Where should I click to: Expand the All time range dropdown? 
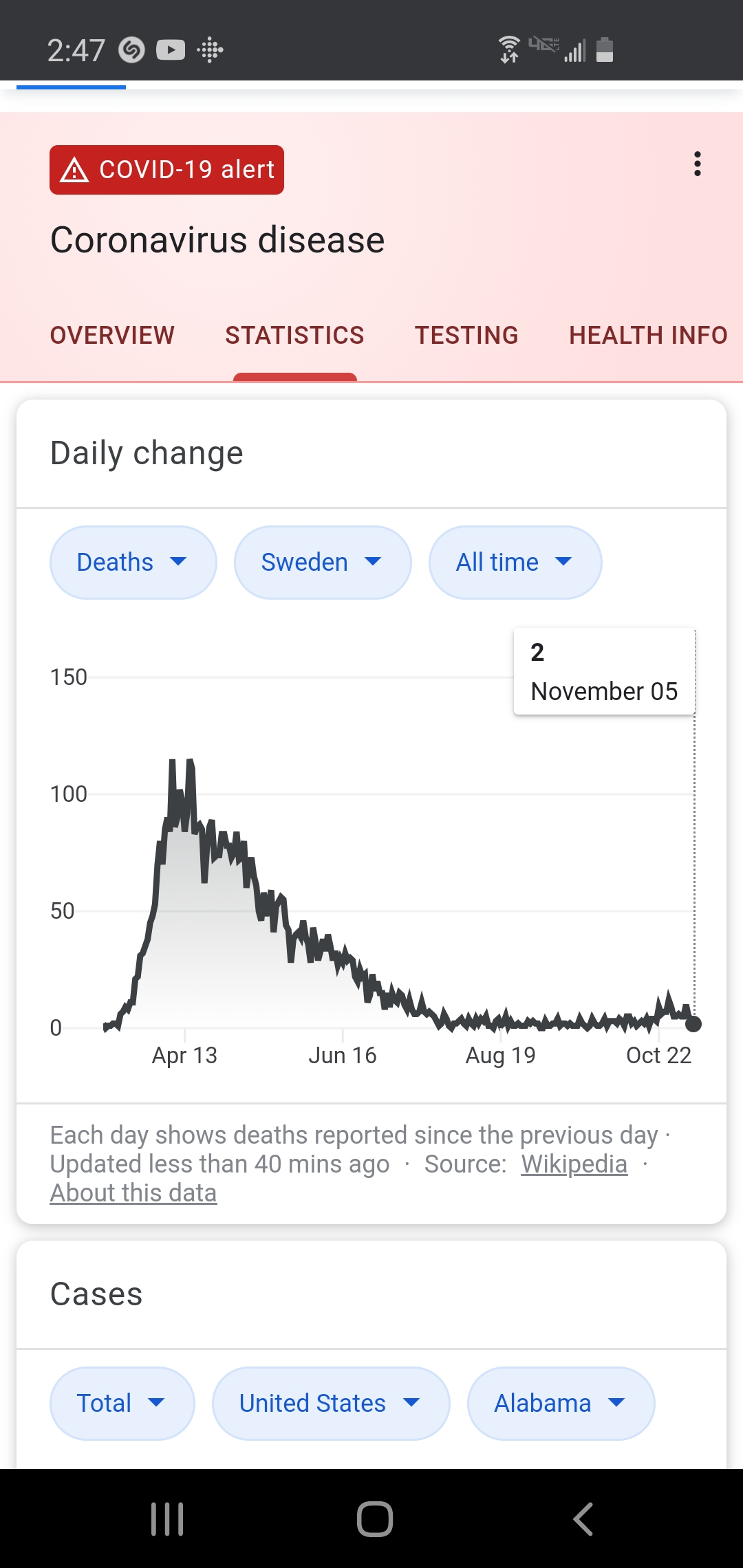(x=515, y=563)
